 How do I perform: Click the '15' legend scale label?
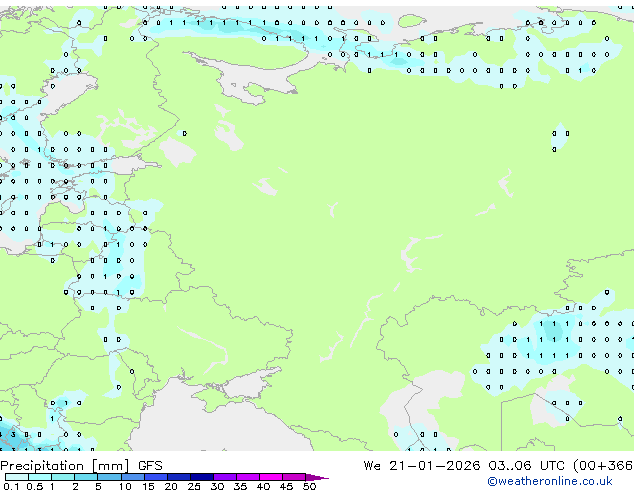pyautogui.click(x=148, y=486)
